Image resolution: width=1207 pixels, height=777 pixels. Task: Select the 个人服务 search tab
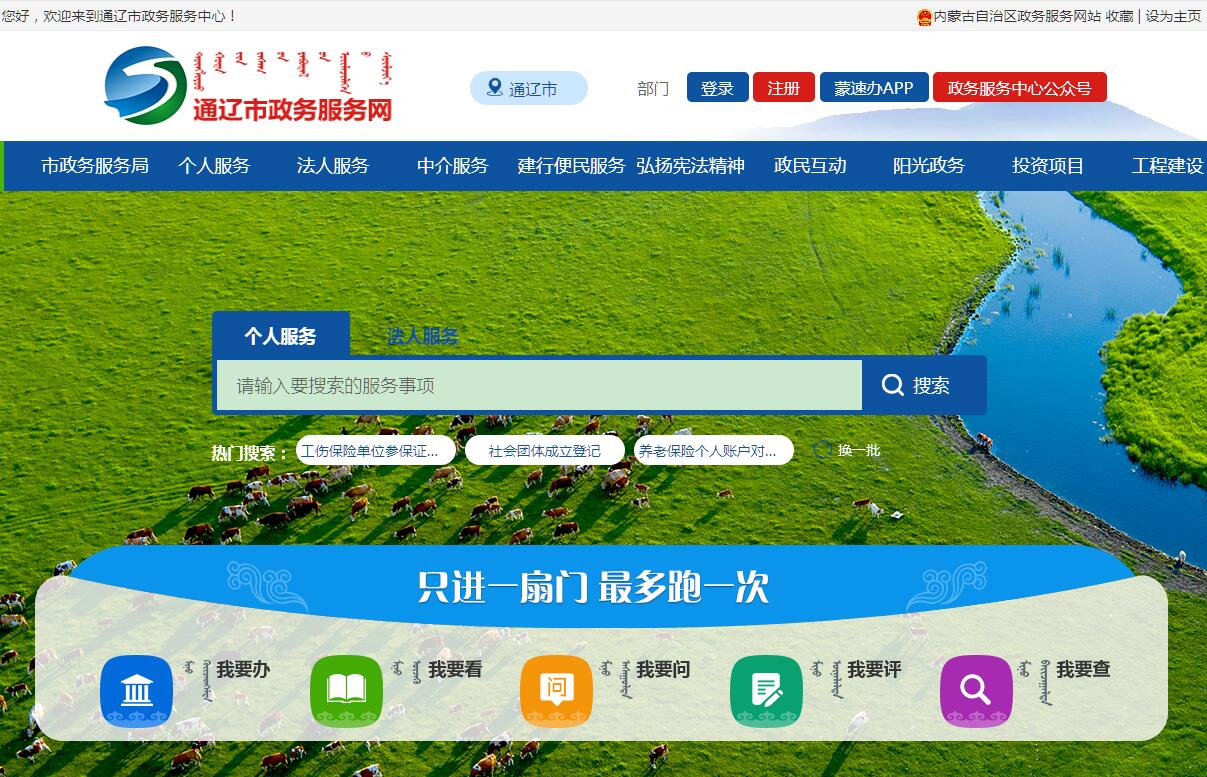coord(280,336)
